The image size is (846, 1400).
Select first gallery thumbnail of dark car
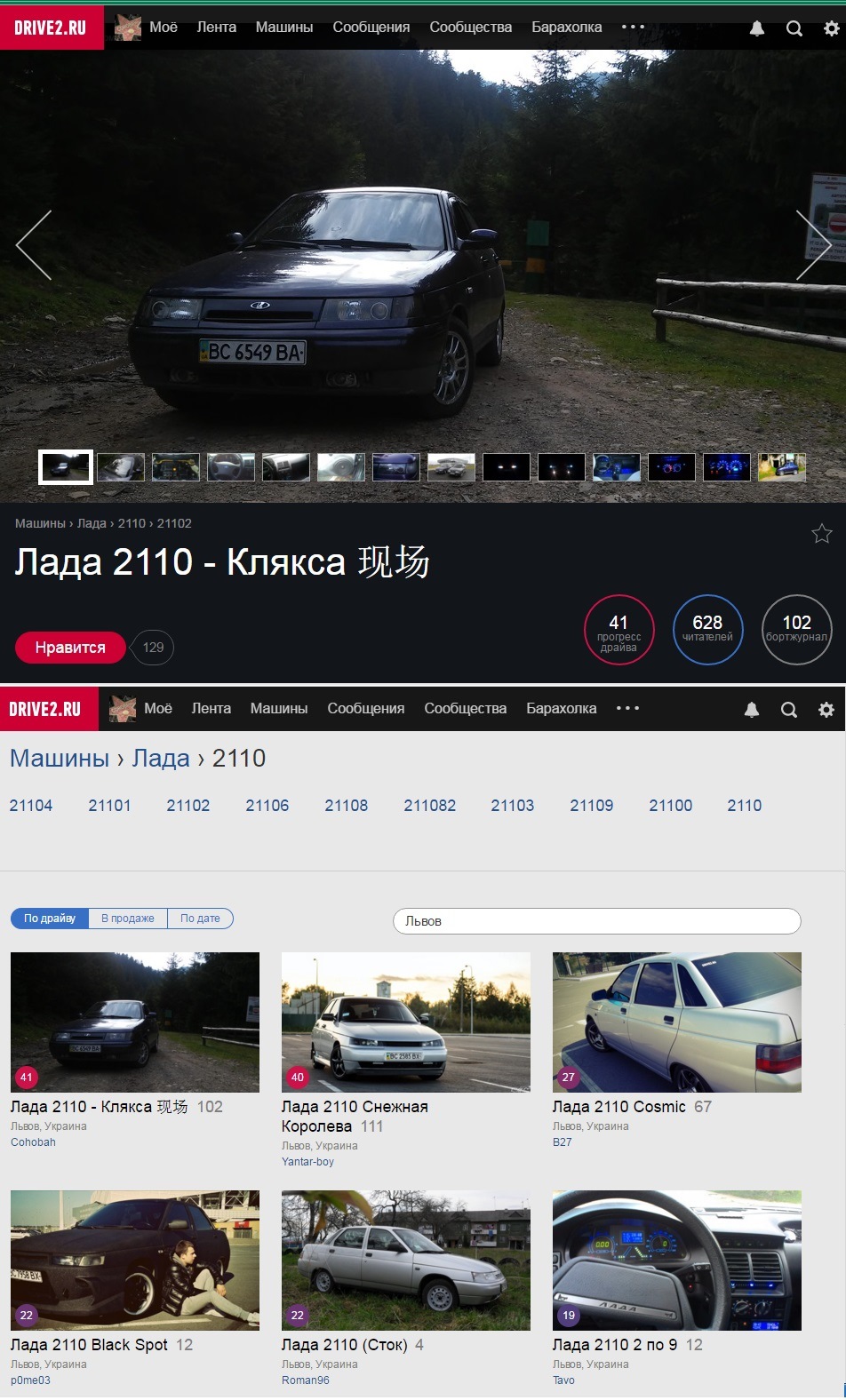tap(66, 467)
